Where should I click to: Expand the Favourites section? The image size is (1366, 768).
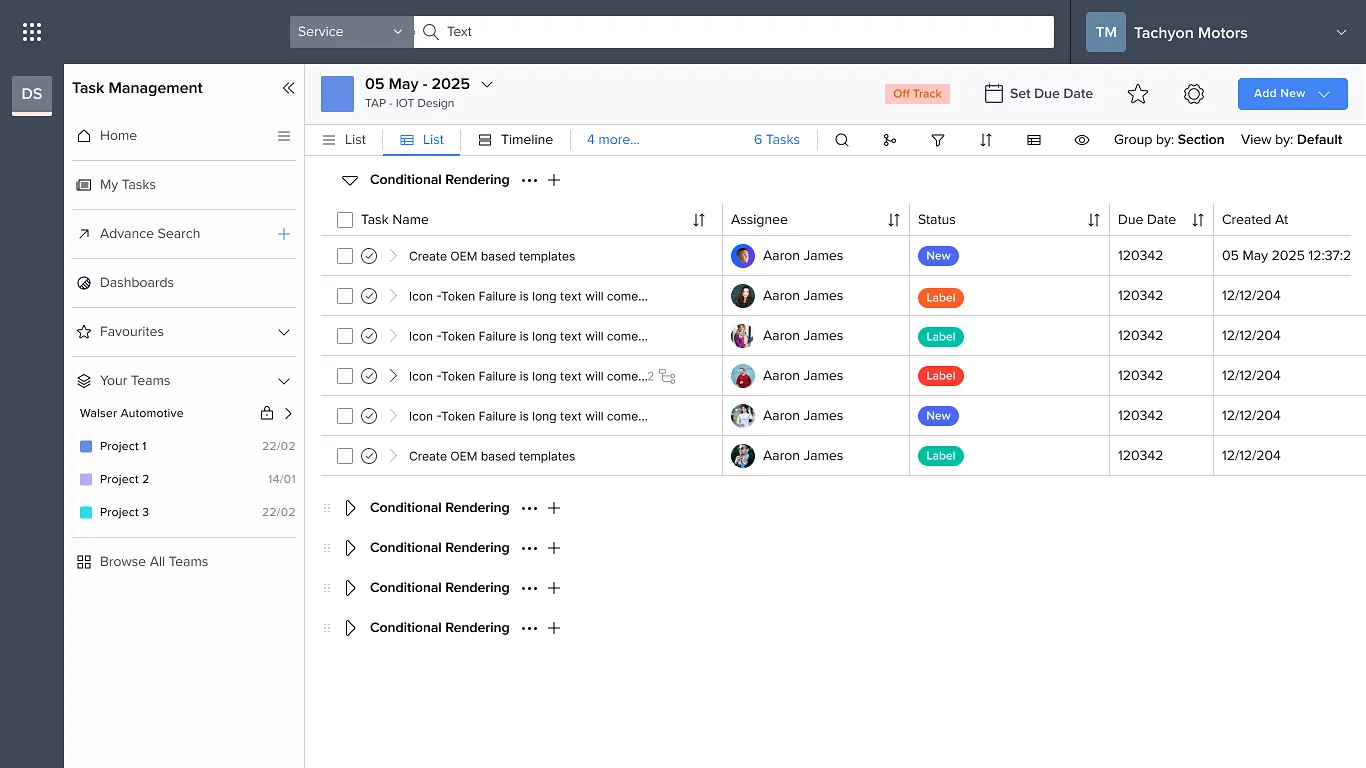point(284,332)
